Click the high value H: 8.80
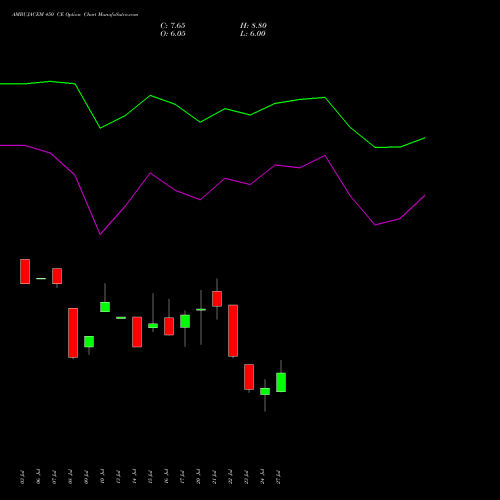This screenshot has width=500, height=500. [x=253, y=26]
